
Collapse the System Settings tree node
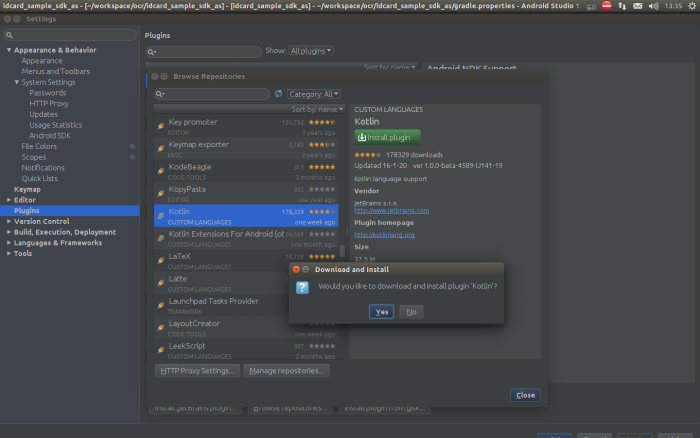[x=17, y=82]
